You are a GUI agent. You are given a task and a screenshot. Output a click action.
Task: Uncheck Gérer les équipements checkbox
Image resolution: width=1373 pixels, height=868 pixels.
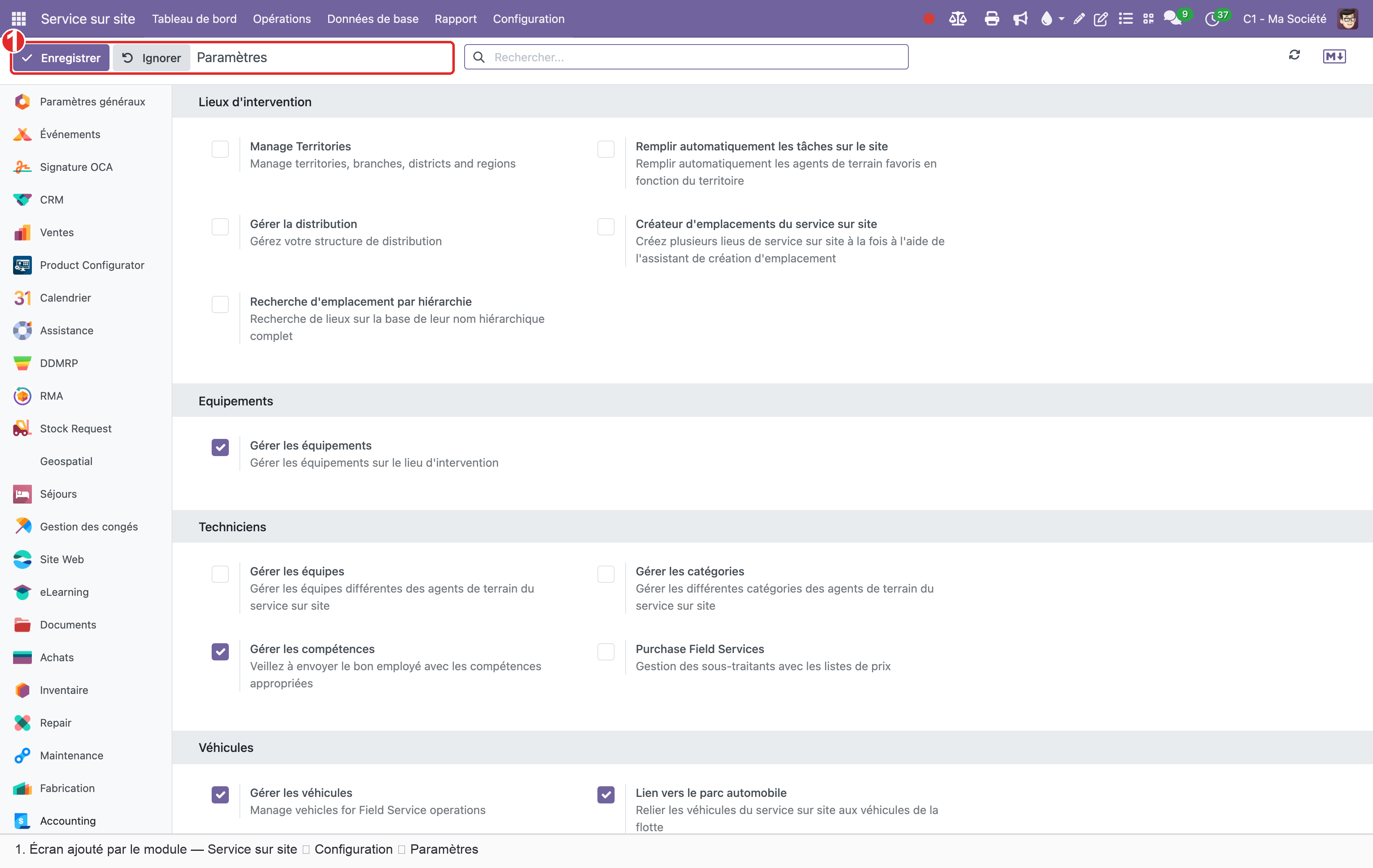click(220, 447)
